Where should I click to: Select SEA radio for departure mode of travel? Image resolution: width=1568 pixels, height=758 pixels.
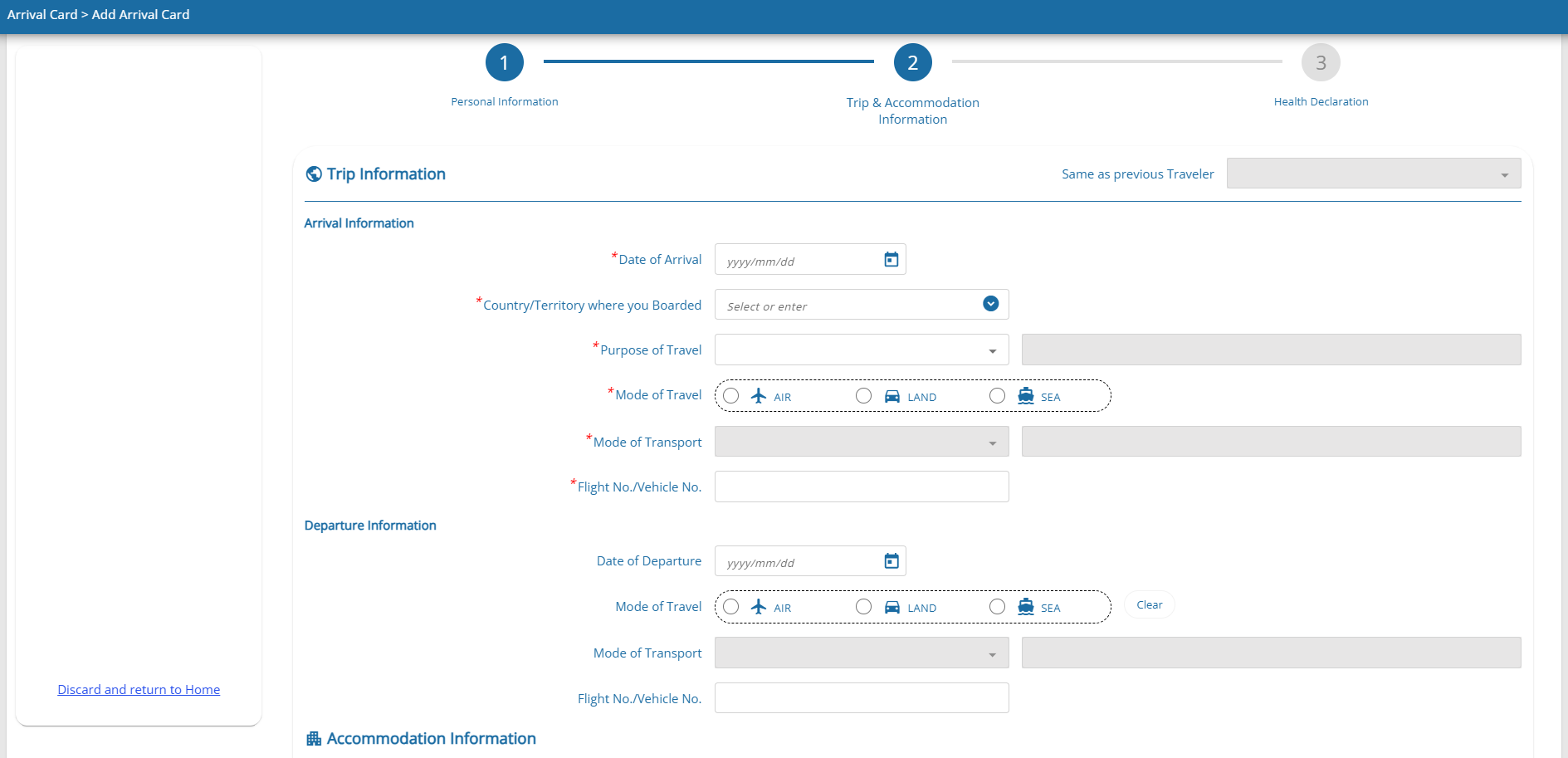tap(997, 607)
